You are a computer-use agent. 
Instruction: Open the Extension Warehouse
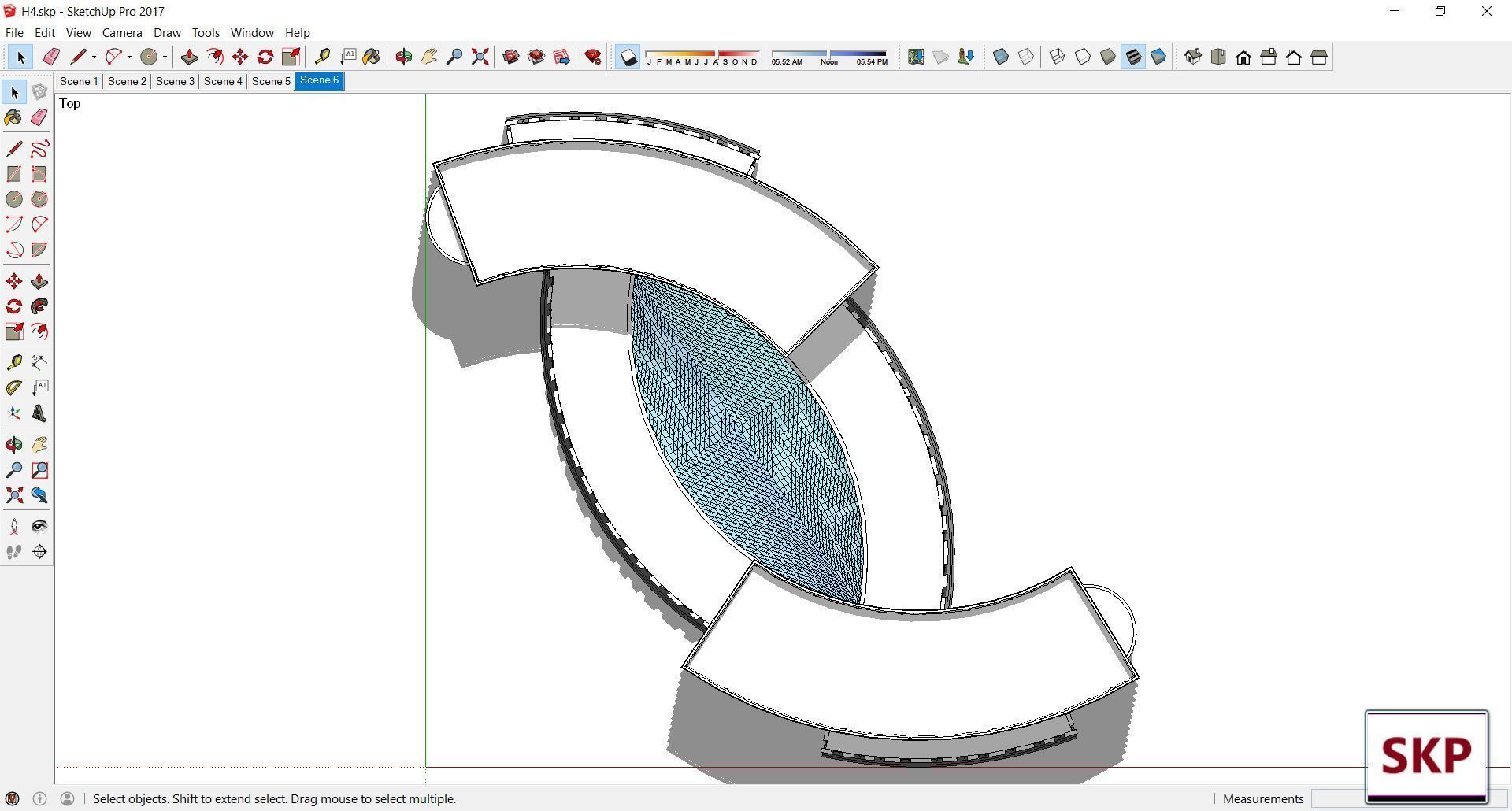[536, 57]
